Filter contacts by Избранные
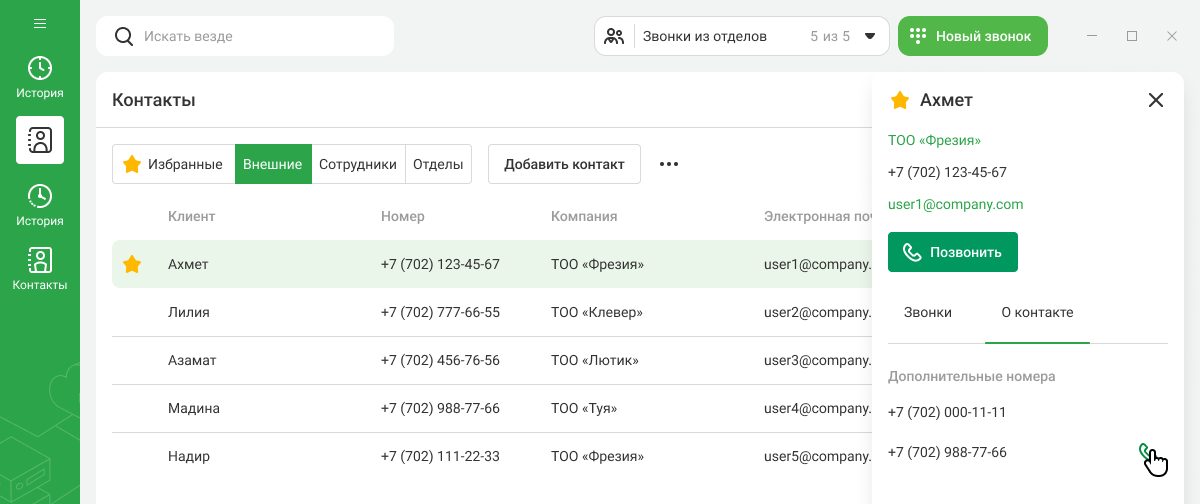This screenshot has width=1200, height=504. pos(173,164)
